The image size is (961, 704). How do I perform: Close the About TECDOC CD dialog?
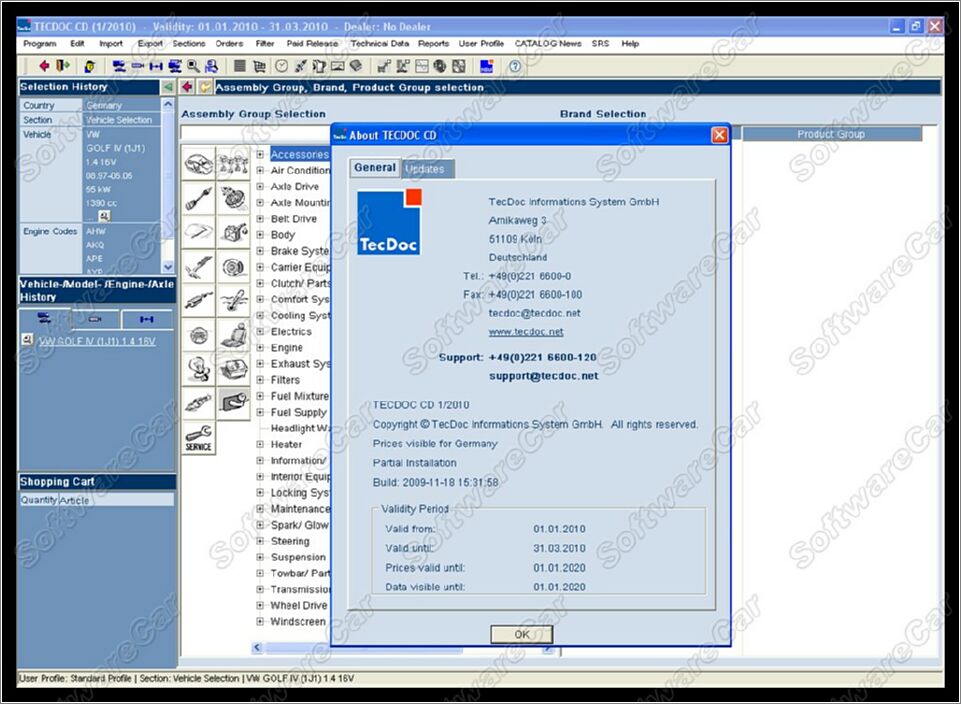point(719,135)
